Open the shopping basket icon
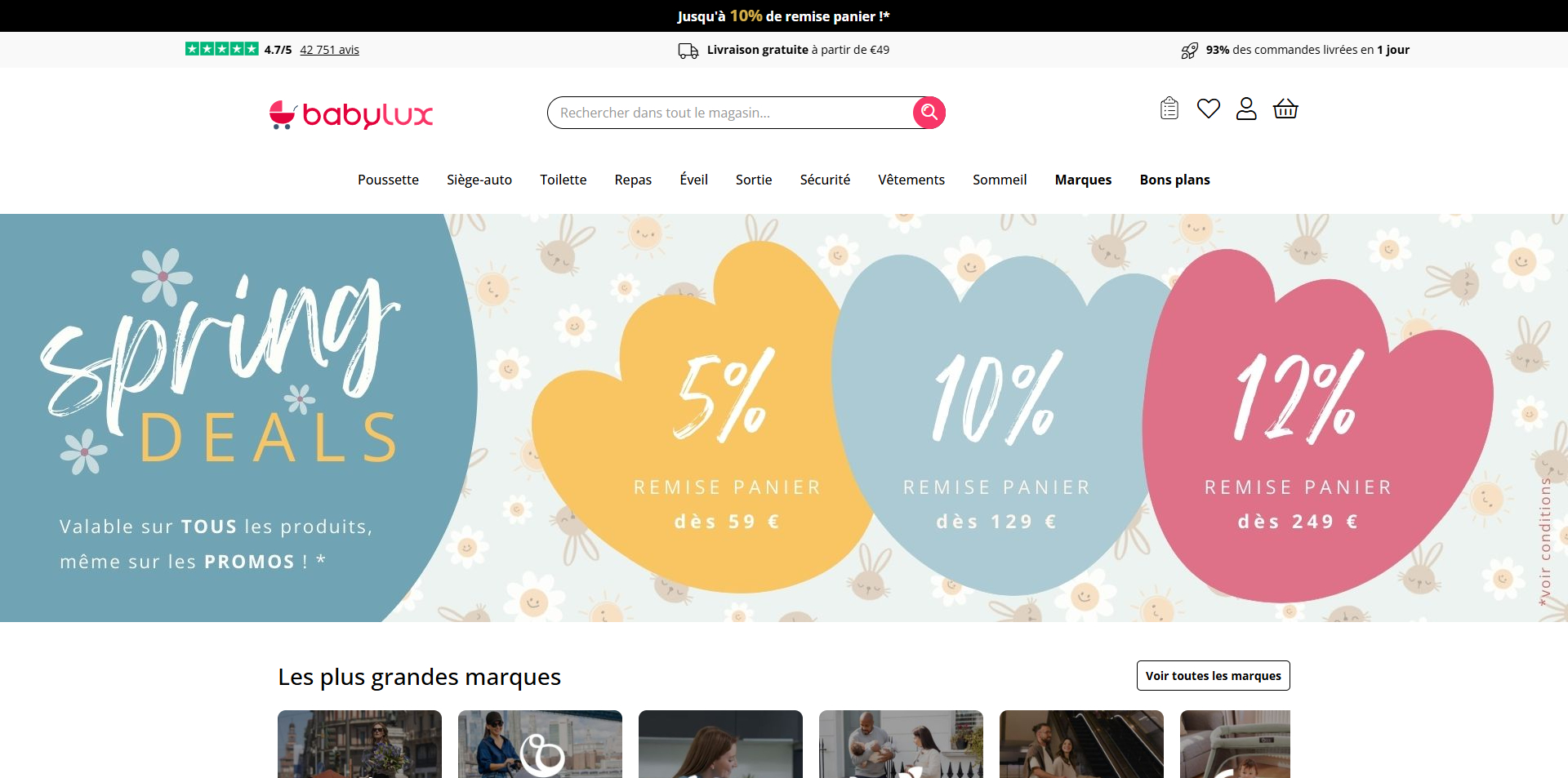1568x778 pixels. click(x=1285, y=109)
